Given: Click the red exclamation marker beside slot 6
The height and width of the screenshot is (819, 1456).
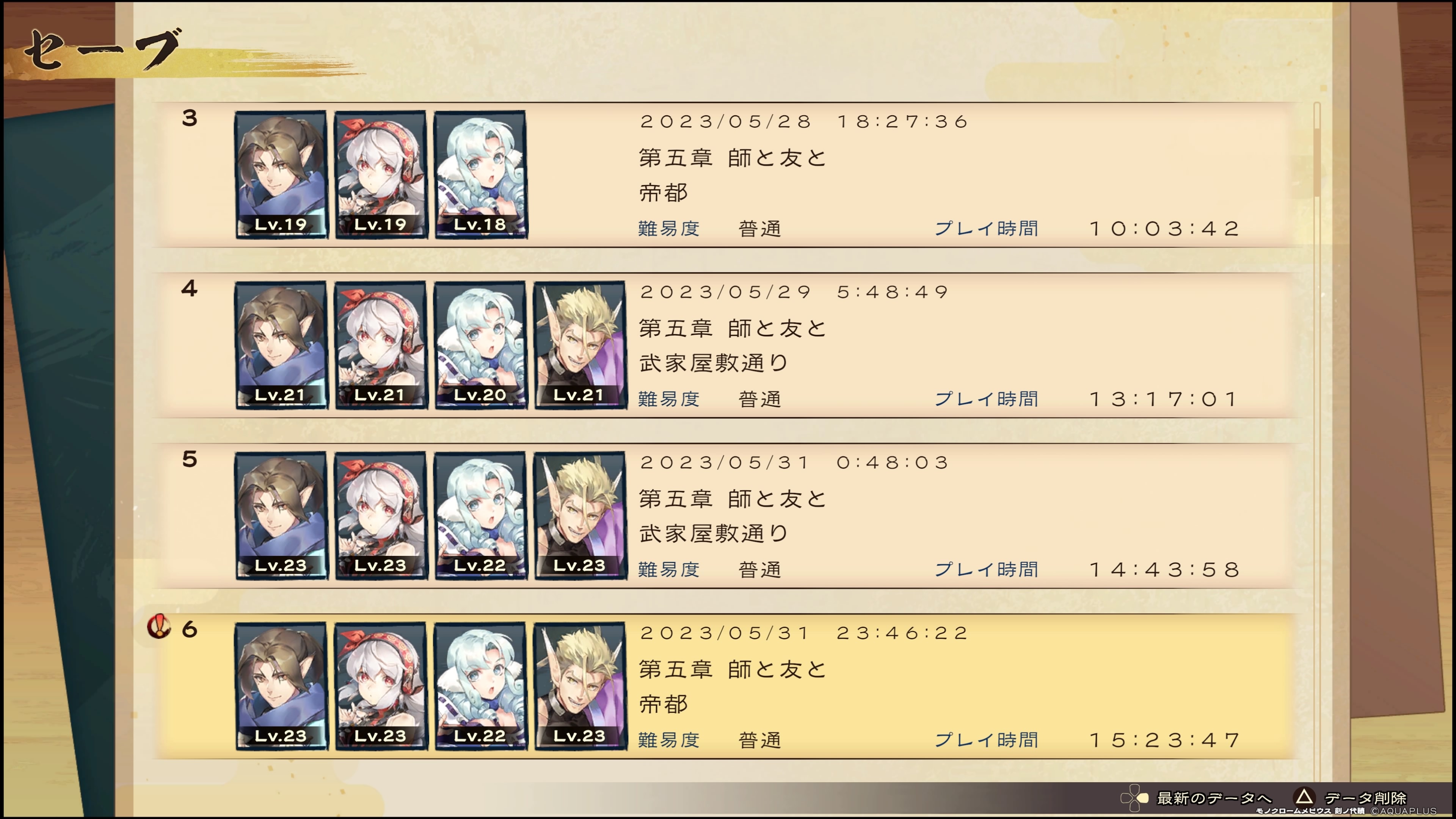Looking at the screenshot, I should (x=159, y=626).
